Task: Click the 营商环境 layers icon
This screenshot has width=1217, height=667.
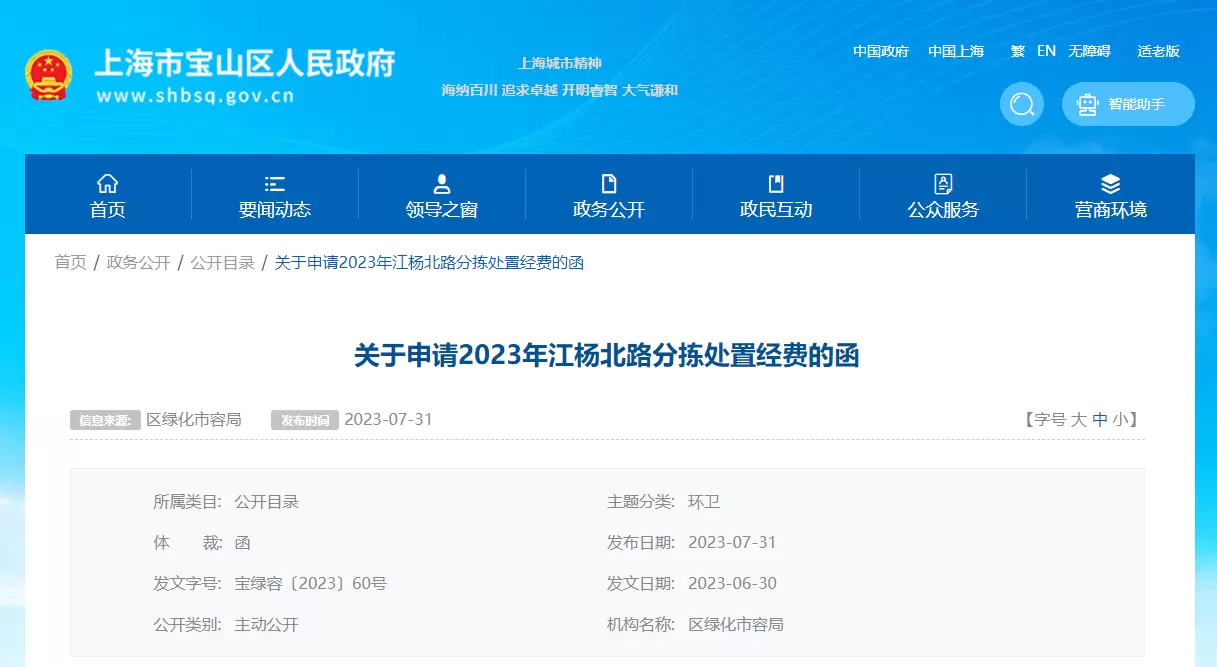Action: point(1110,183)
